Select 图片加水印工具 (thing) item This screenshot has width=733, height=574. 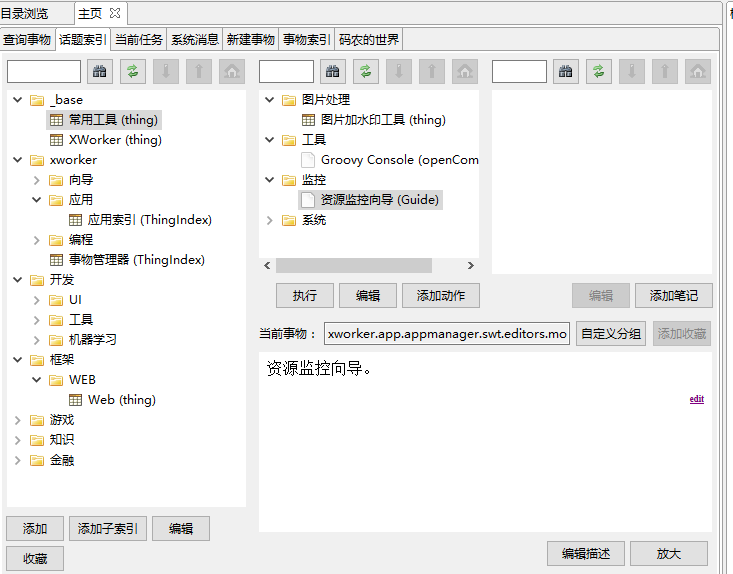374,120
